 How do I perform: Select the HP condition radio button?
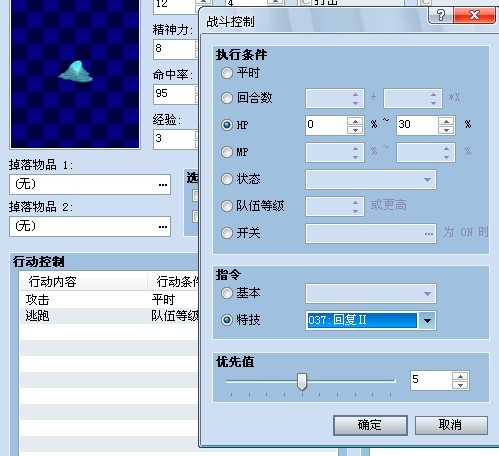(227, 125)
